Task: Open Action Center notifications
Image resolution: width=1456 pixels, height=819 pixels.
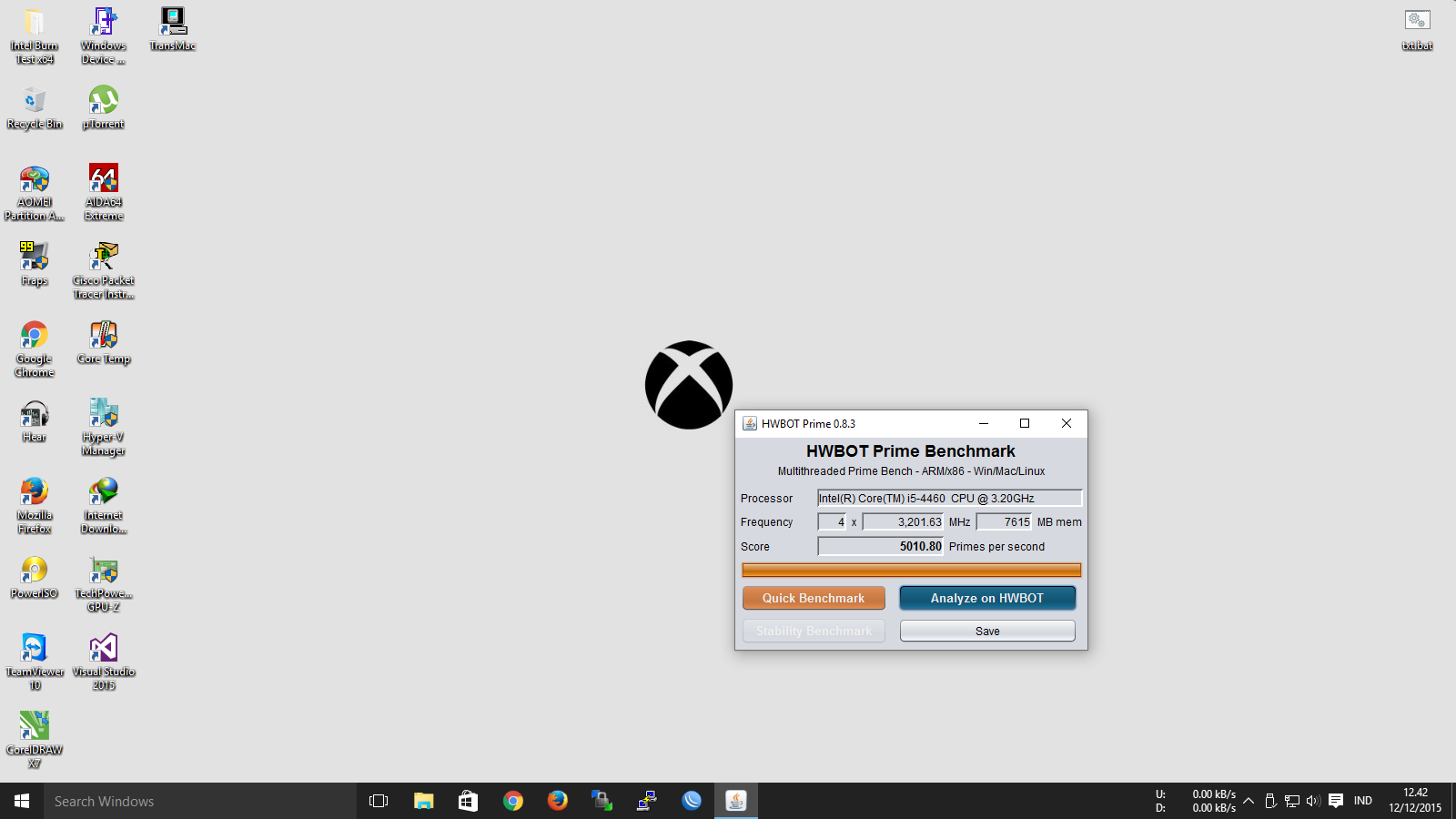Action: 1336,801
